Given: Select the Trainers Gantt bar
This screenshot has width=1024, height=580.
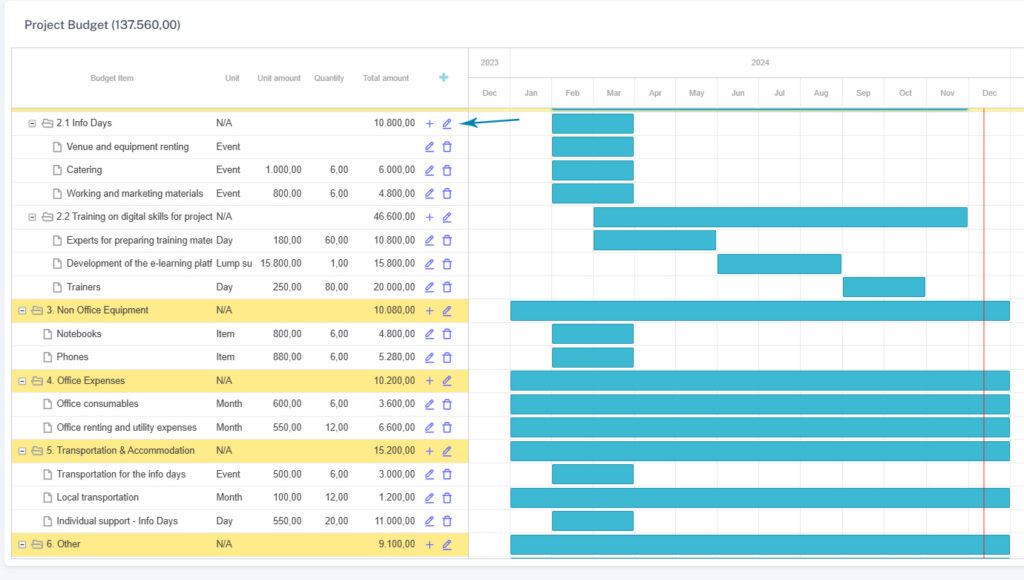Looking at the screenshot, I should (x=884, y=287).
